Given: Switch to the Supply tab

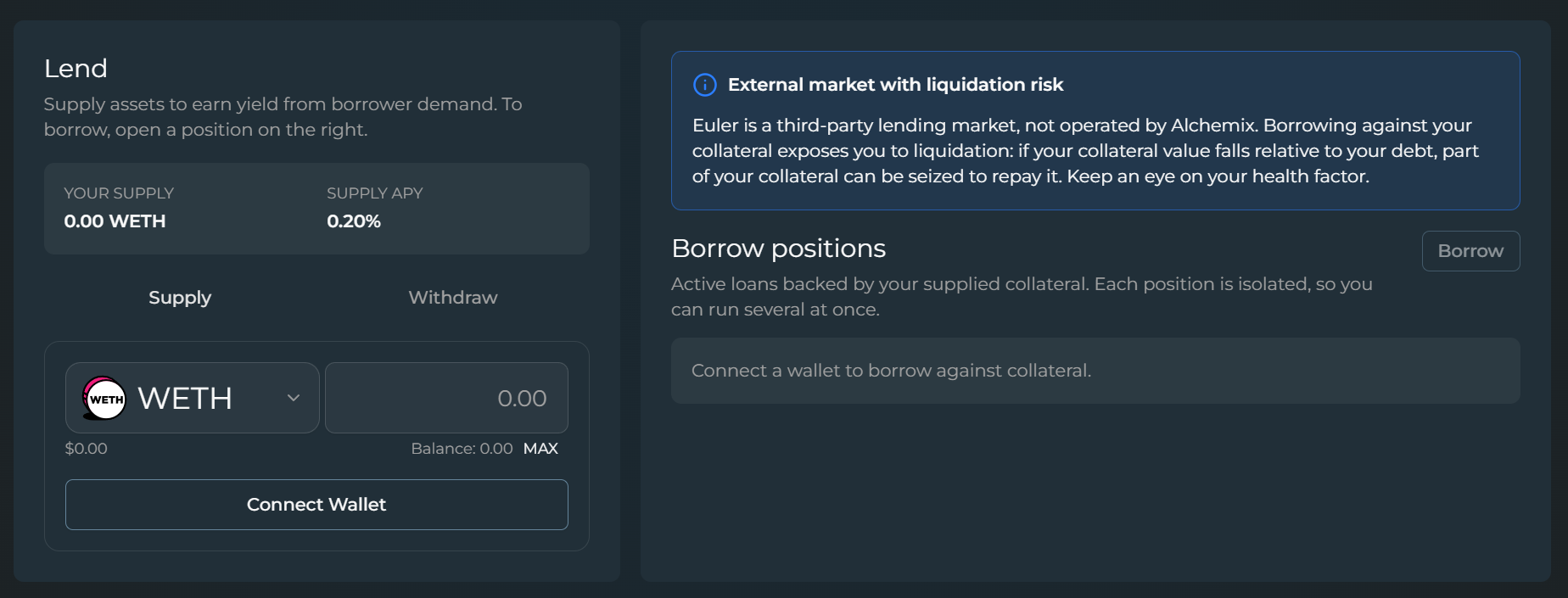Looking at the screenshot, I should 180,298.
